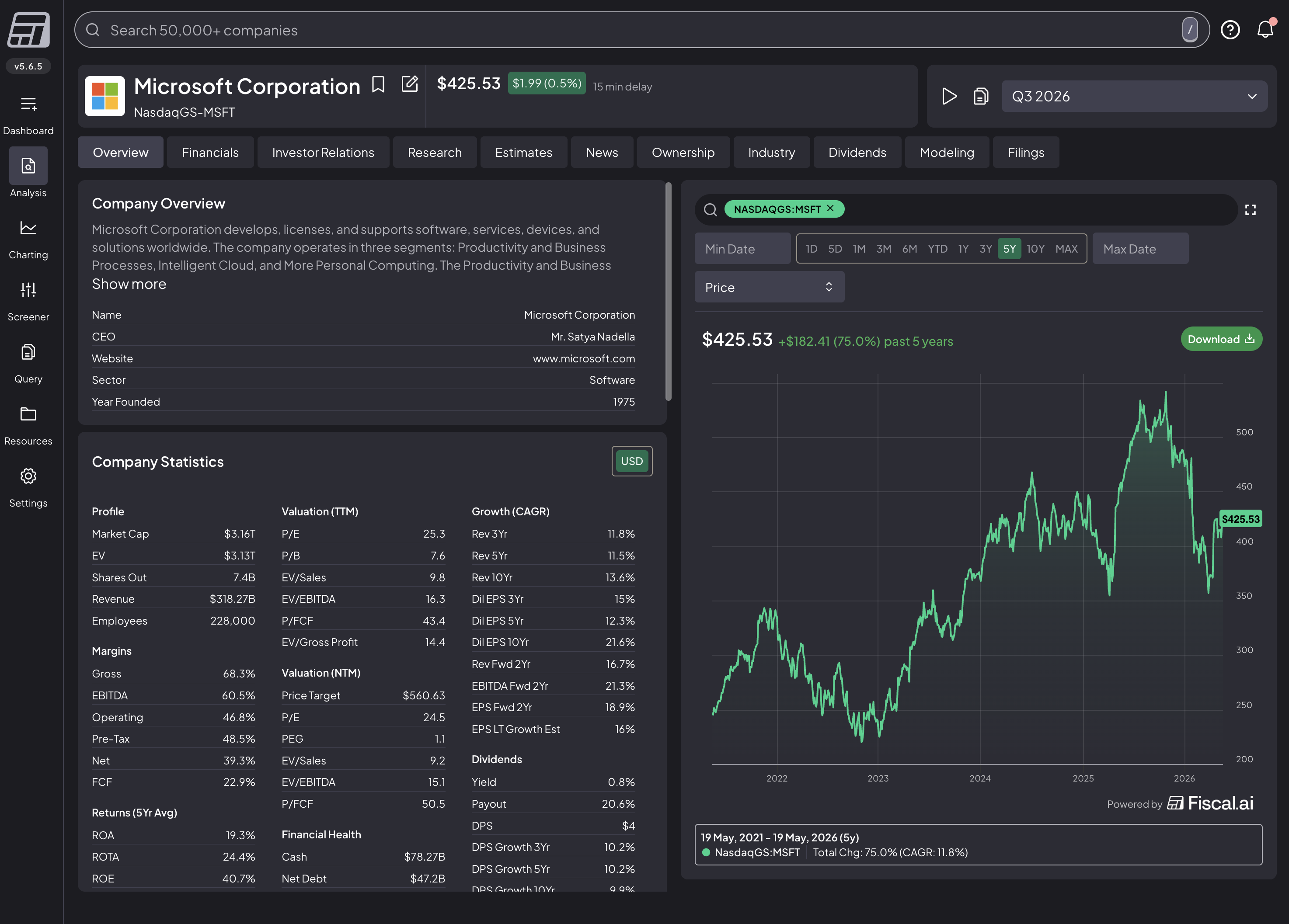Screen dimensions: 1289x924
Task: Click the help question mark icon
Action: coord(1230,30)
